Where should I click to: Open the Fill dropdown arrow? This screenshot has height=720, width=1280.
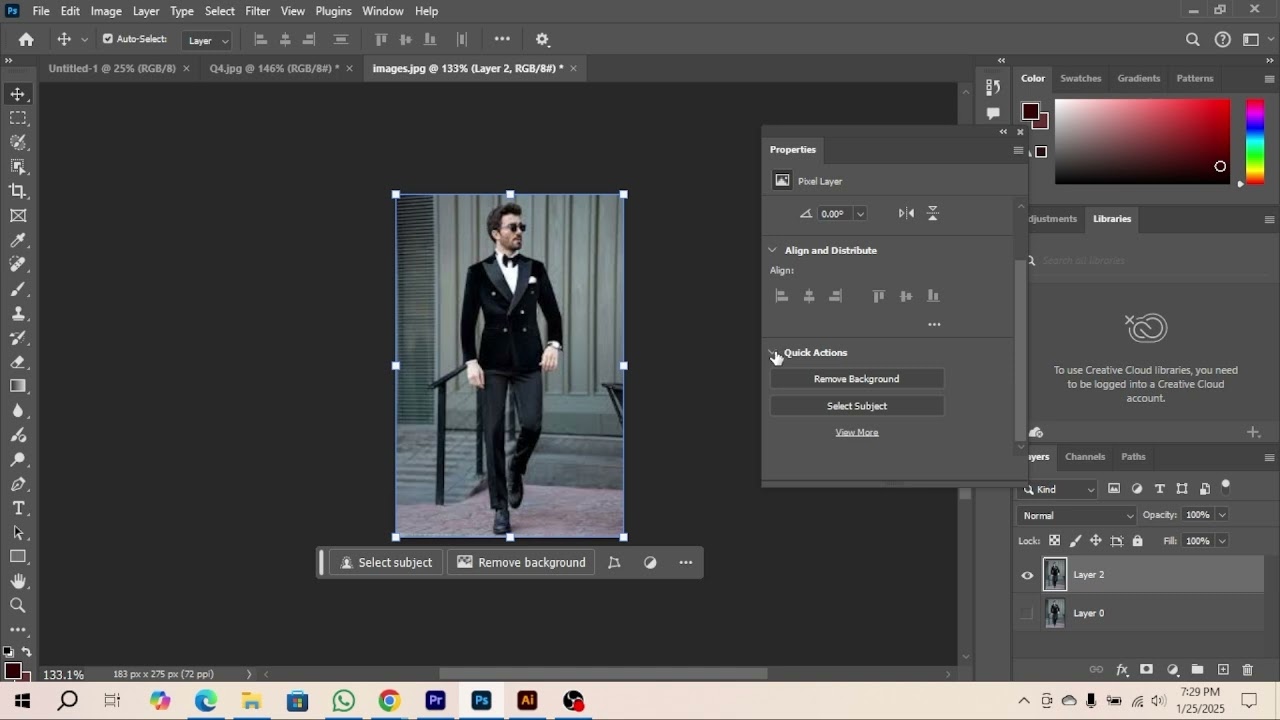tap(1222, 541)
